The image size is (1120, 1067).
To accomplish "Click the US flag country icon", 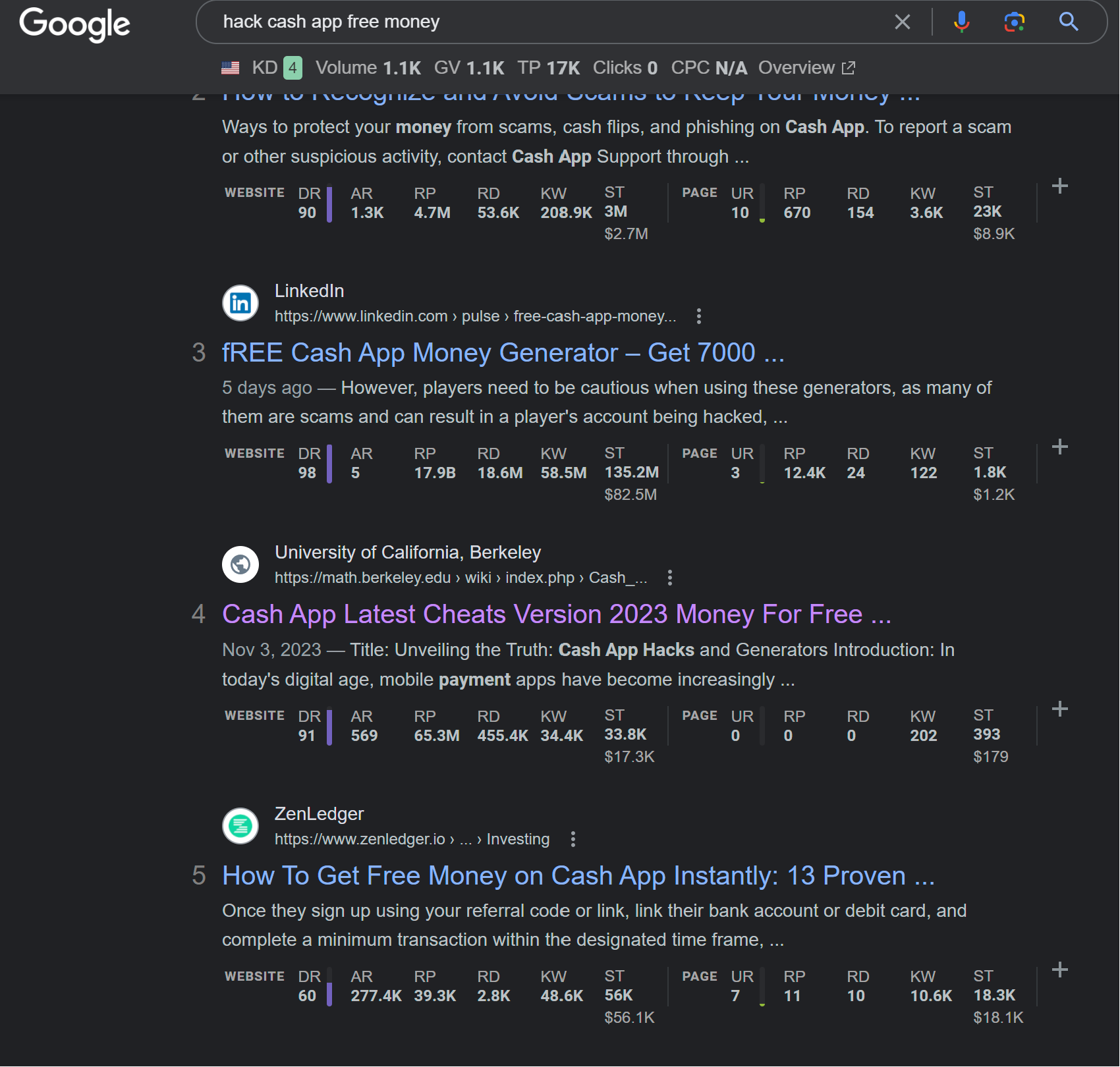I will click(x=231, y=68).
